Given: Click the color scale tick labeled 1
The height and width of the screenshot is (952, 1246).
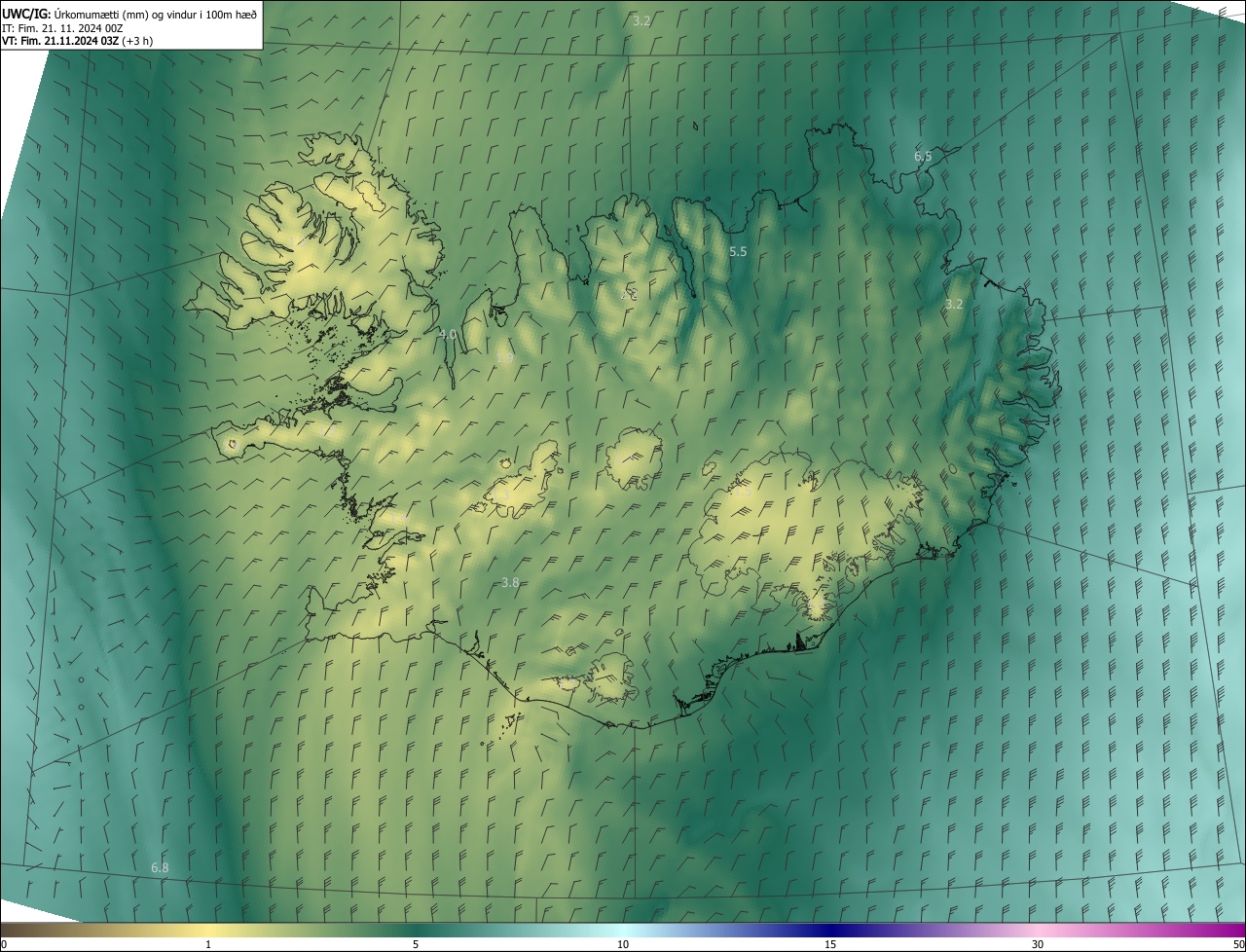Looking at the screenshot, I should pos(208,944).
